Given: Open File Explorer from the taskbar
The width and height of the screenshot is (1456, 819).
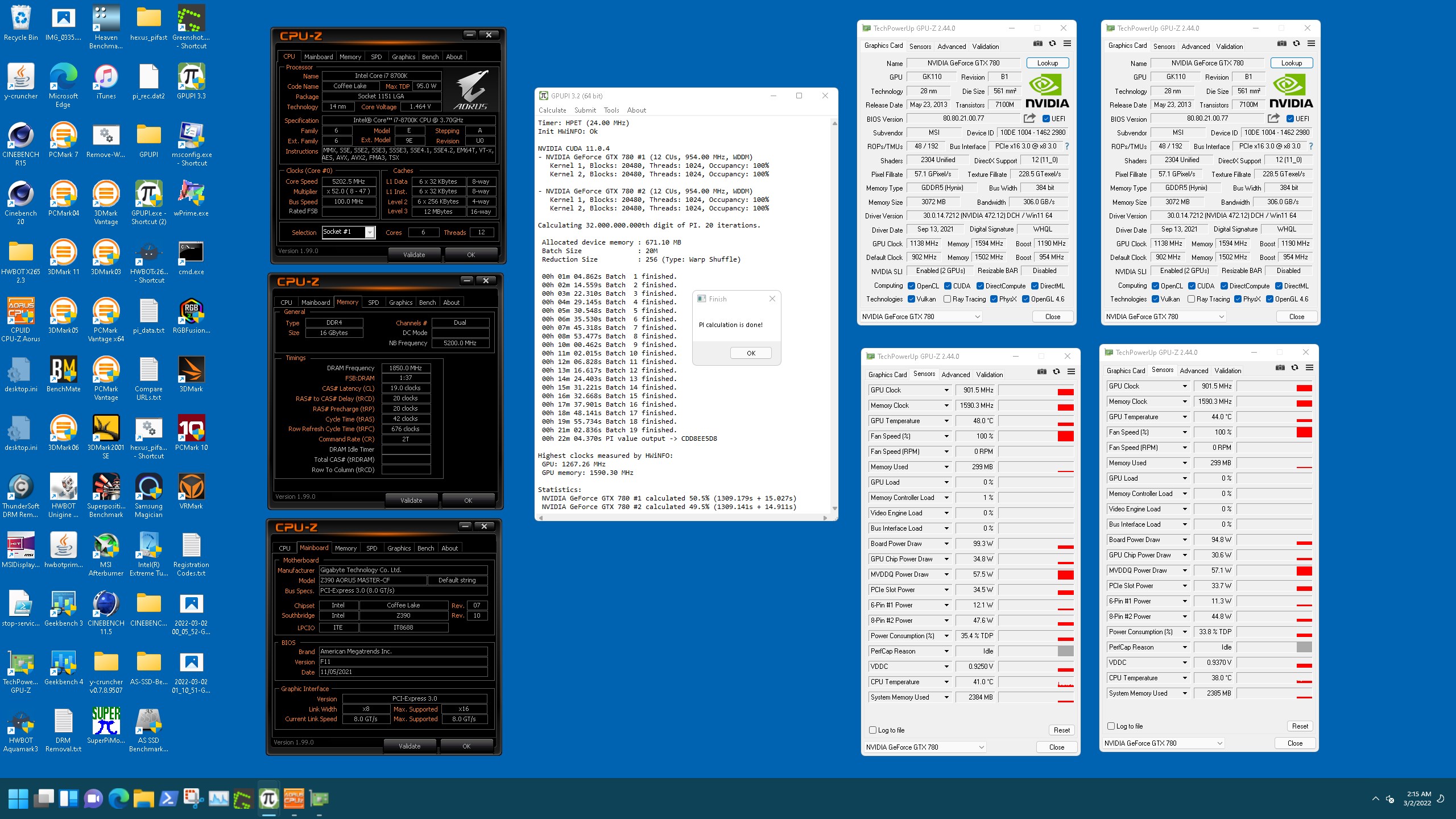Looking at the screenshot, I should [x=143, y=799].
